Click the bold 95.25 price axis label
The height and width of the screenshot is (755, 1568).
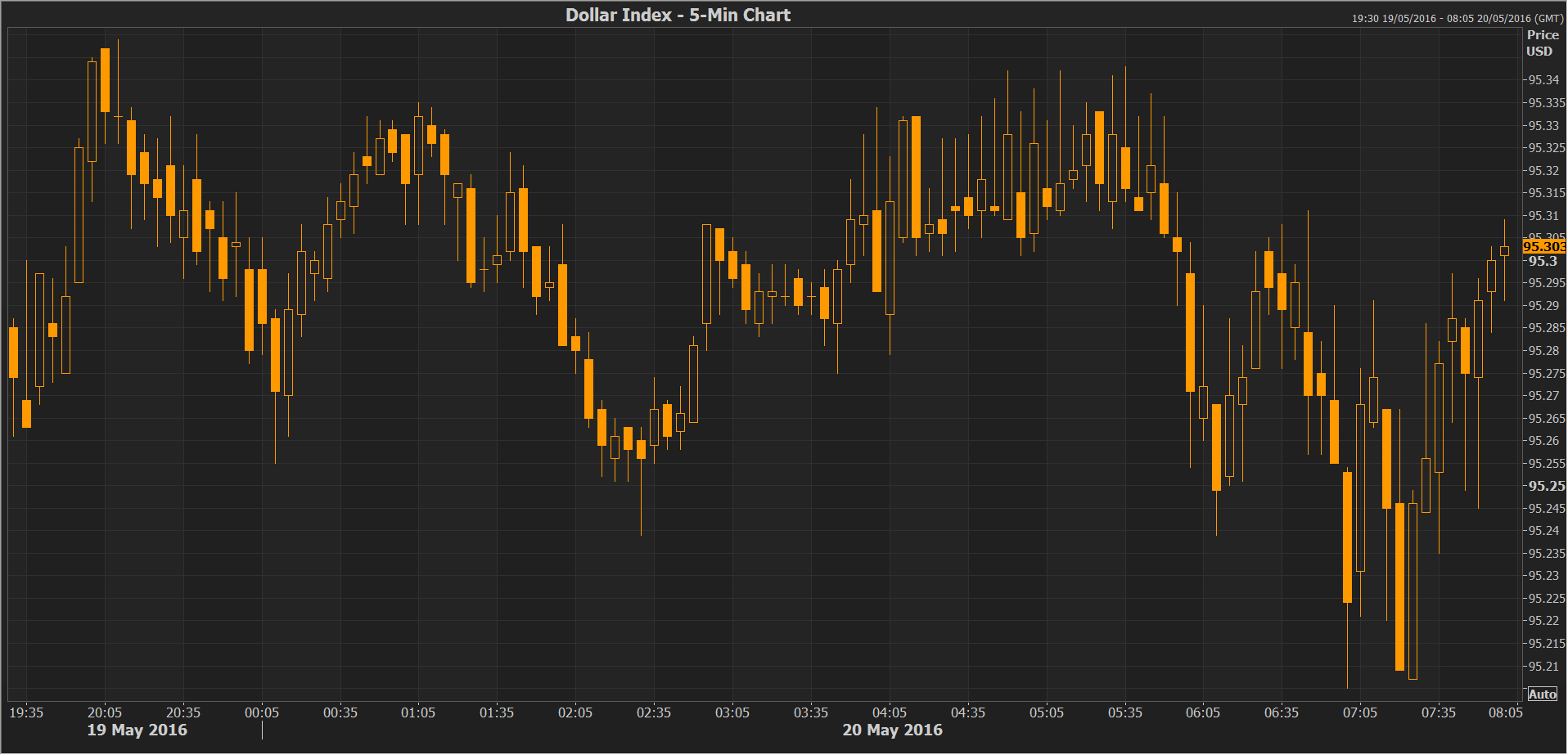click(1547, 486)
